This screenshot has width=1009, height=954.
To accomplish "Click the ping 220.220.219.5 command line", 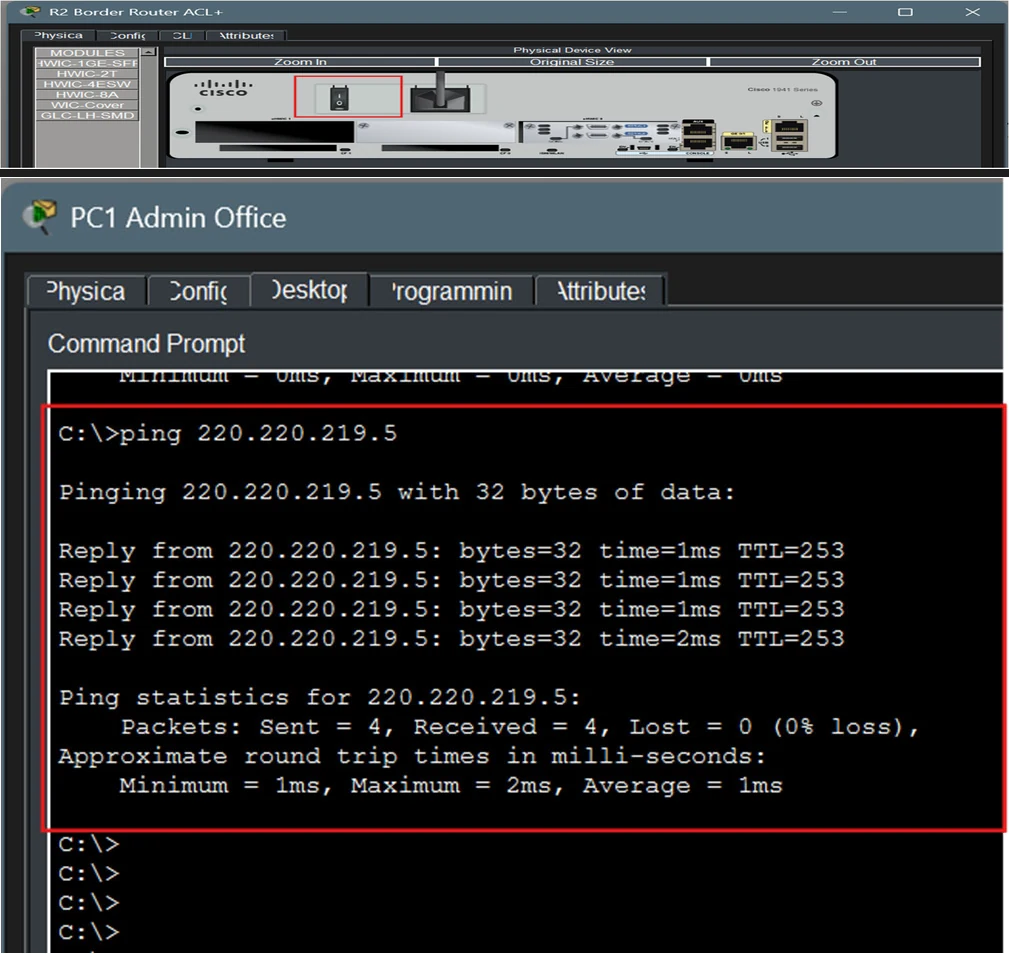I will click(x=228, y=433).
